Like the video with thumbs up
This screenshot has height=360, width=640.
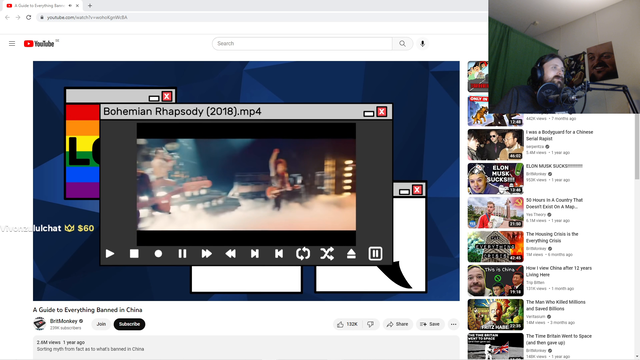(347, 324)
